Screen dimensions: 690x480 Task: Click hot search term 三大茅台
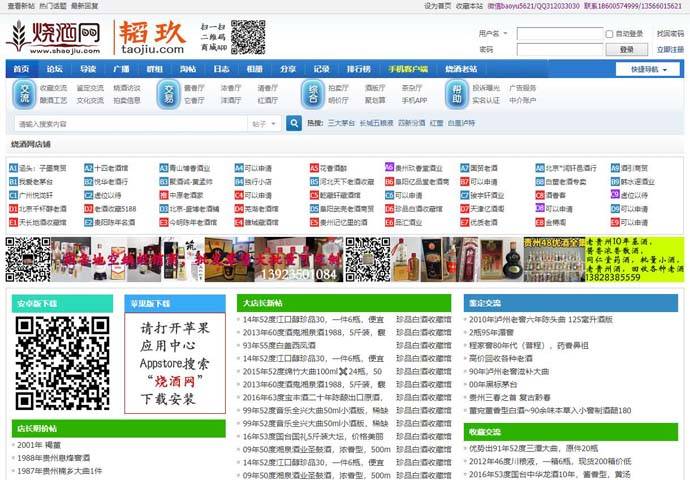341,123
